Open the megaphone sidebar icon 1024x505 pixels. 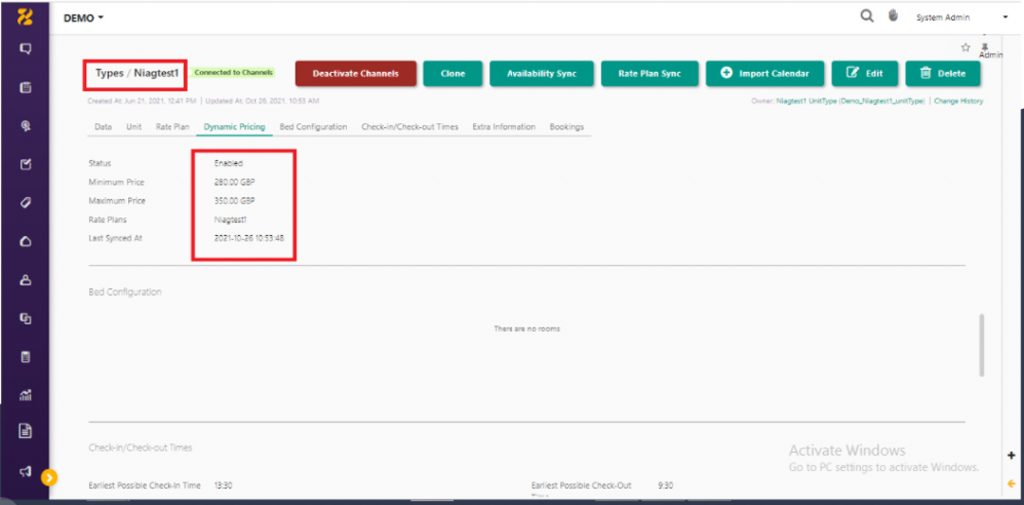pyautogui.click(x=25, y=470)
